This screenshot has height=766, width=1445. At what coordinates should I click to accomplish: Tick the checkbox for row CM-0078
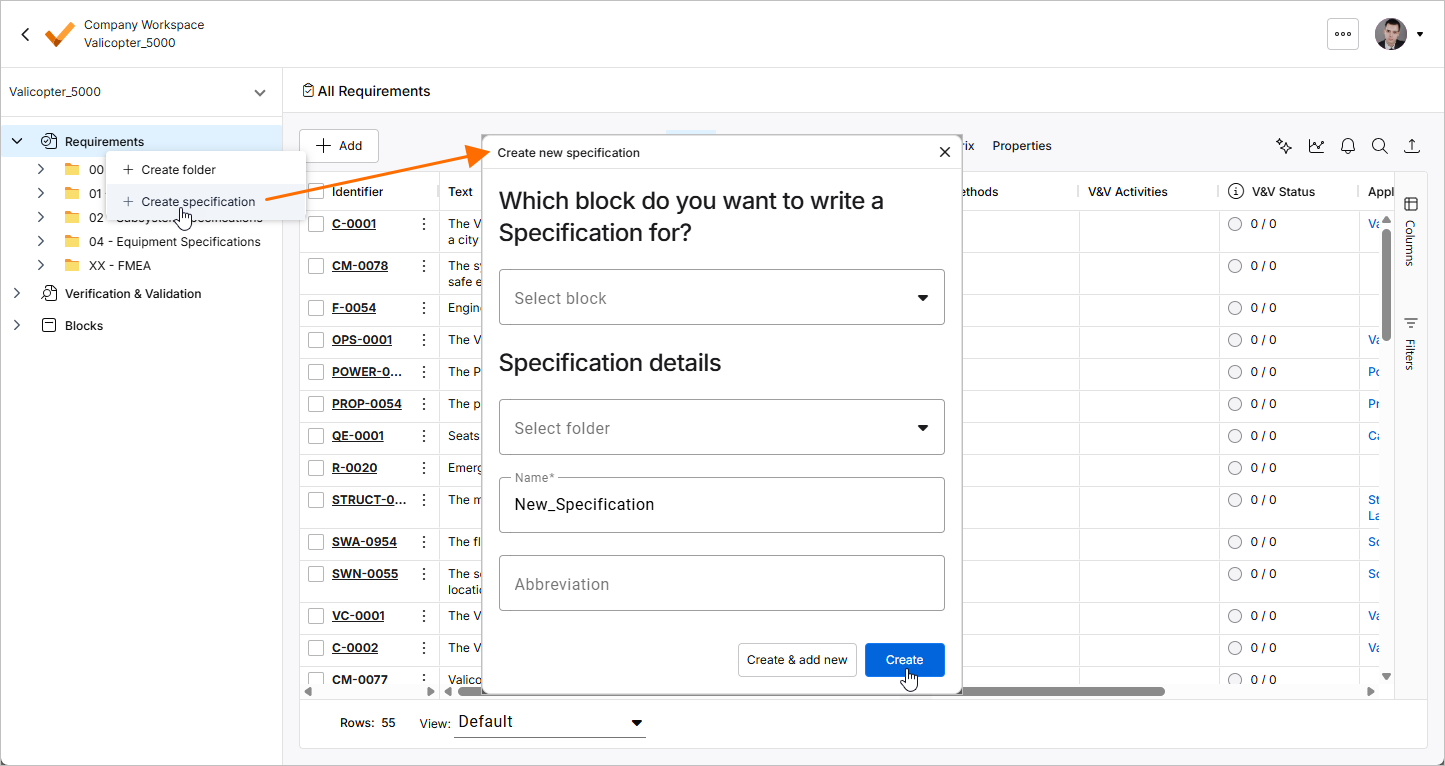[316, 266]
